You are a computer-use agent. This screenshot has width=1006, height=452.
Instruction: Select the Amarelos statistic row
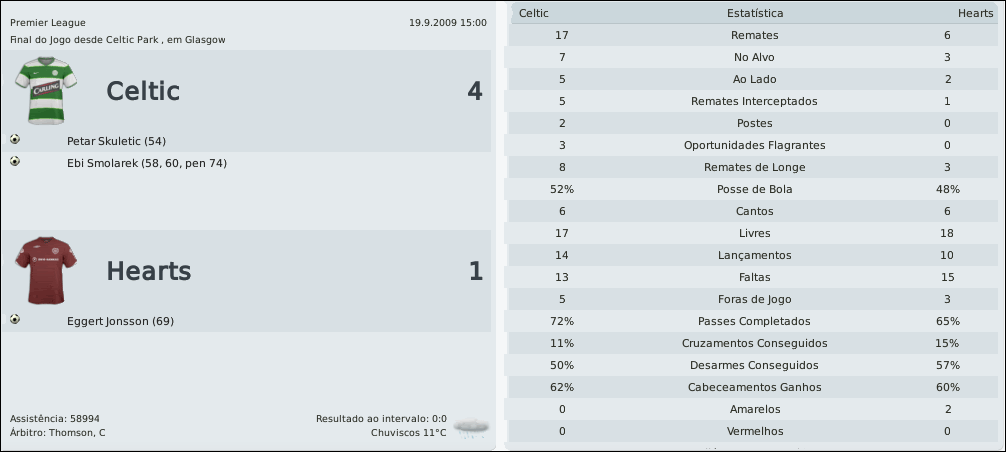tap(754, 409)
